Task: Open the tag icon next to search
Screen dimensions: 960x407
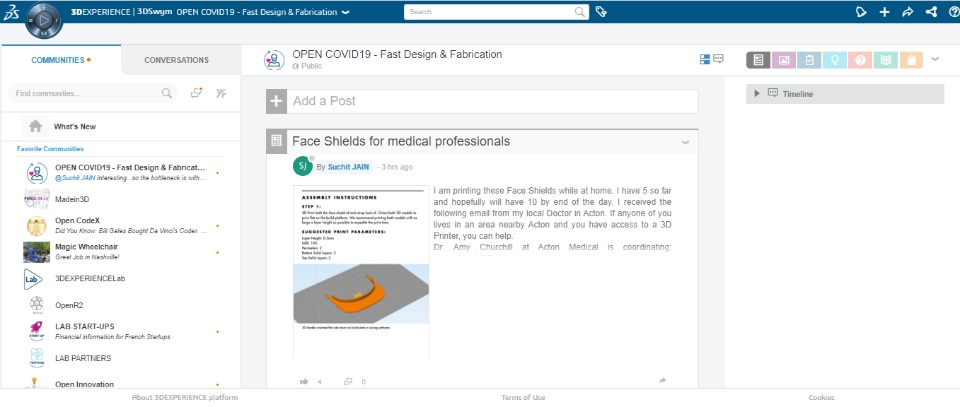Action: 602,12
